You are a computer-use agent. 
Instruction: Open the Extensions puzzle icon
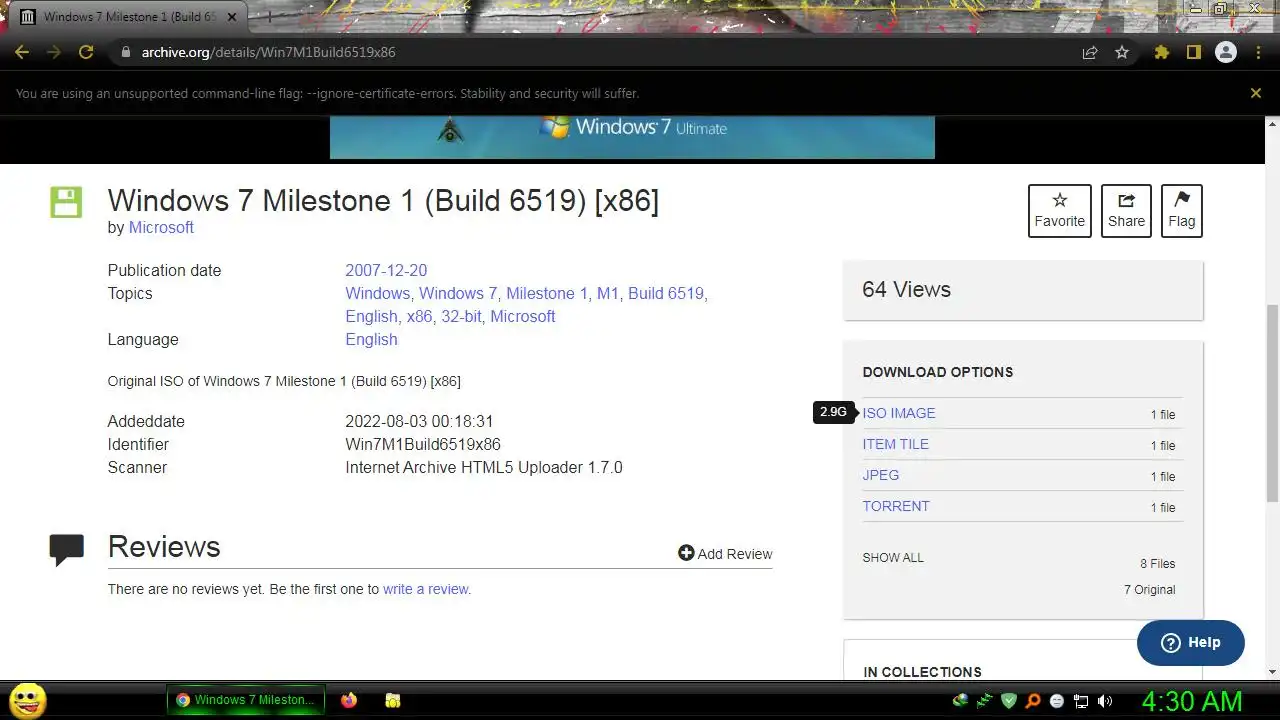click(1161, 52)
